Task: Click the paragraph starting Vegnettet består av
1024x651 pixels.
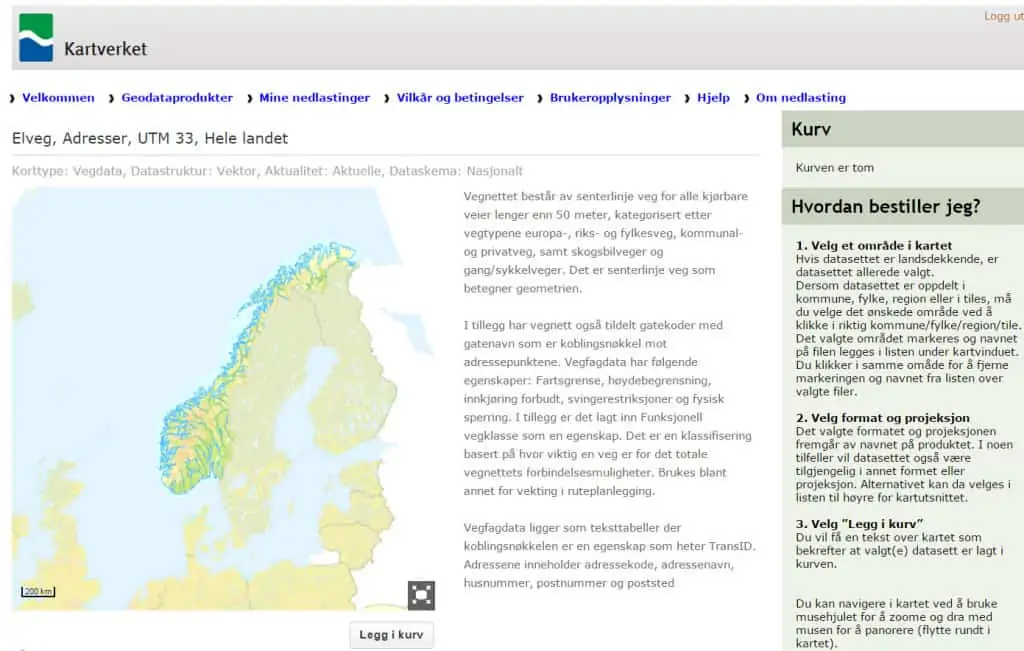Action: (x=605, y=242)
